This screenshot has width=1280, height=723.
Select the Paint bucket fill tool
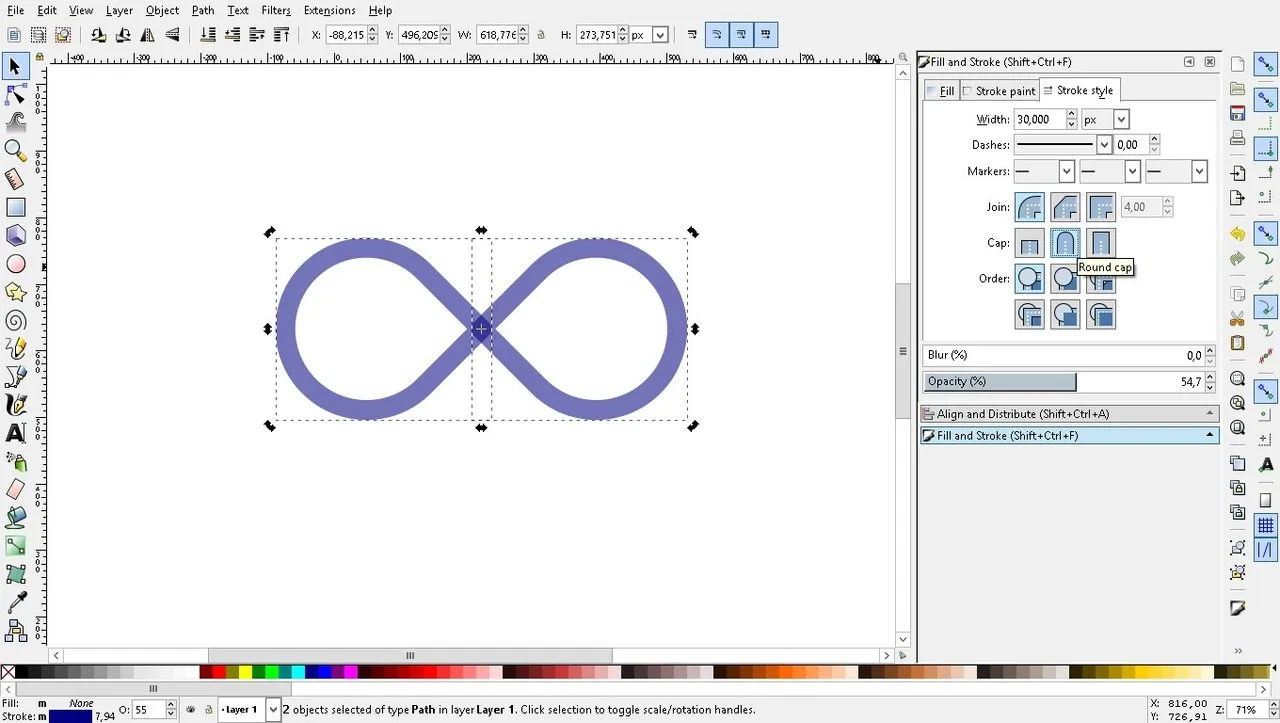[x=15, y=517]
